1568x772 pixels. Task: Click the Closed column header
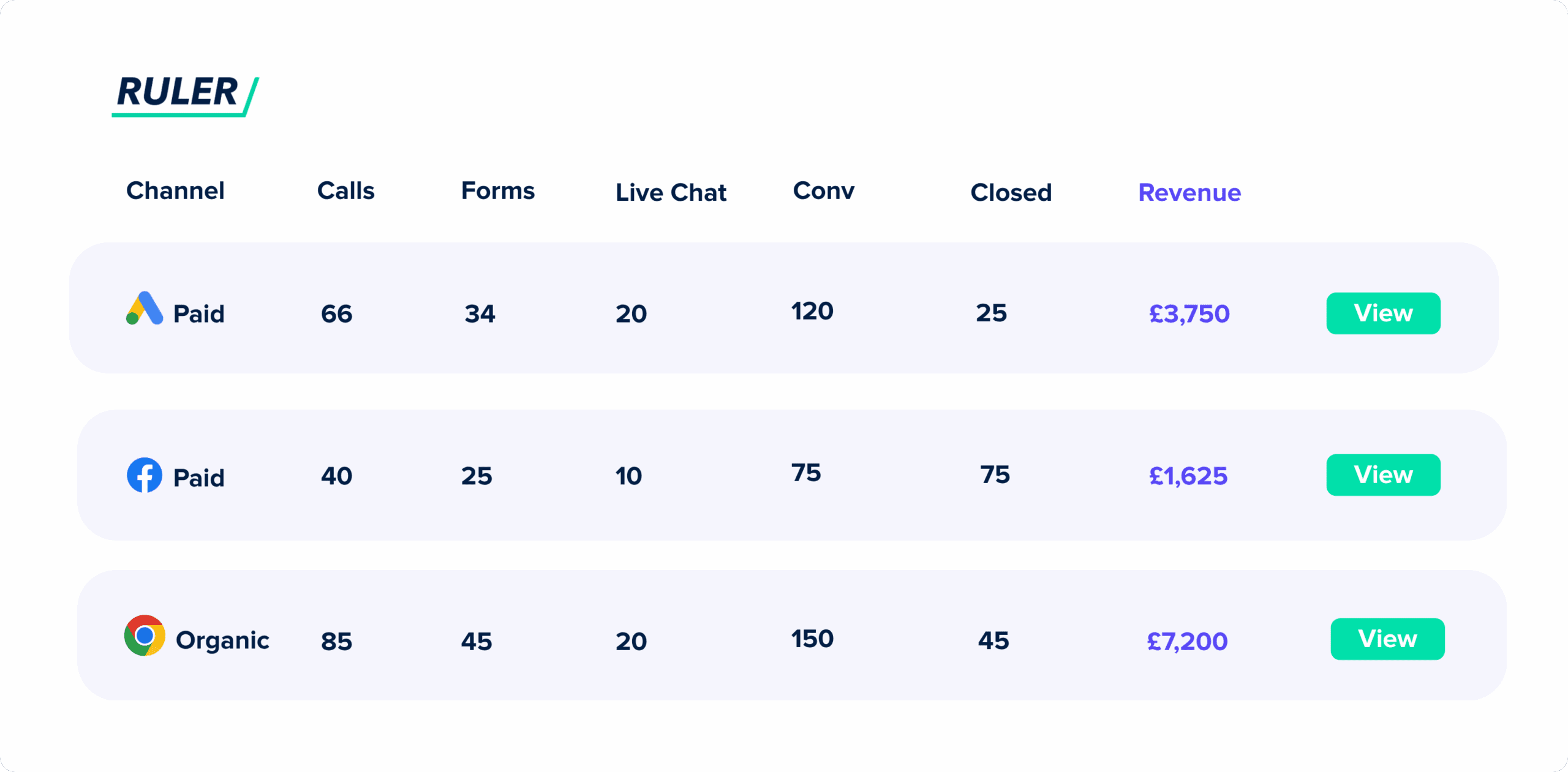pyautogui.click(x=1011, y=193)
